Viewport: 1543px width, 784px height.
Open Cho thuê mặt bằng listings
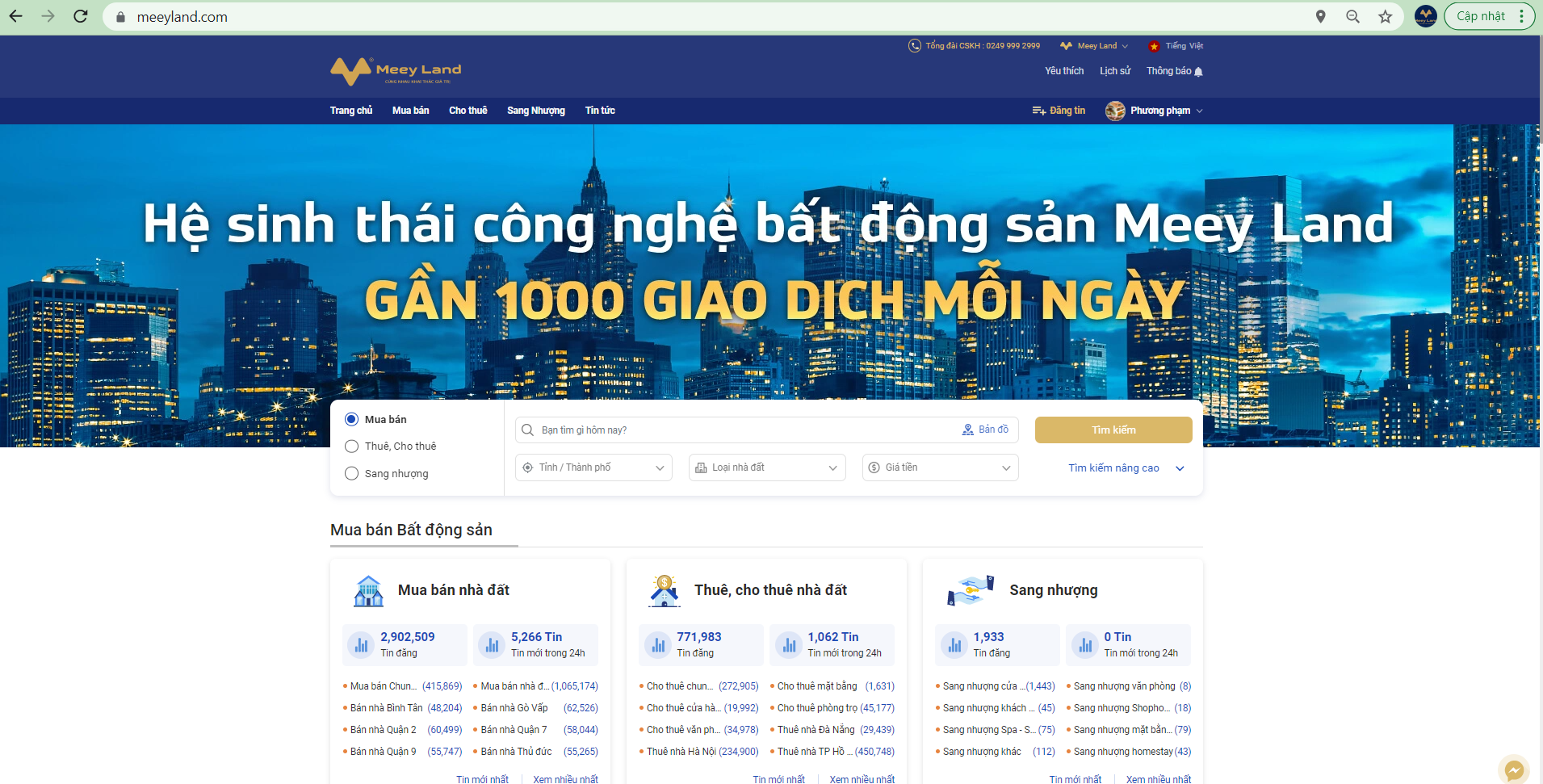click(817, 686)
